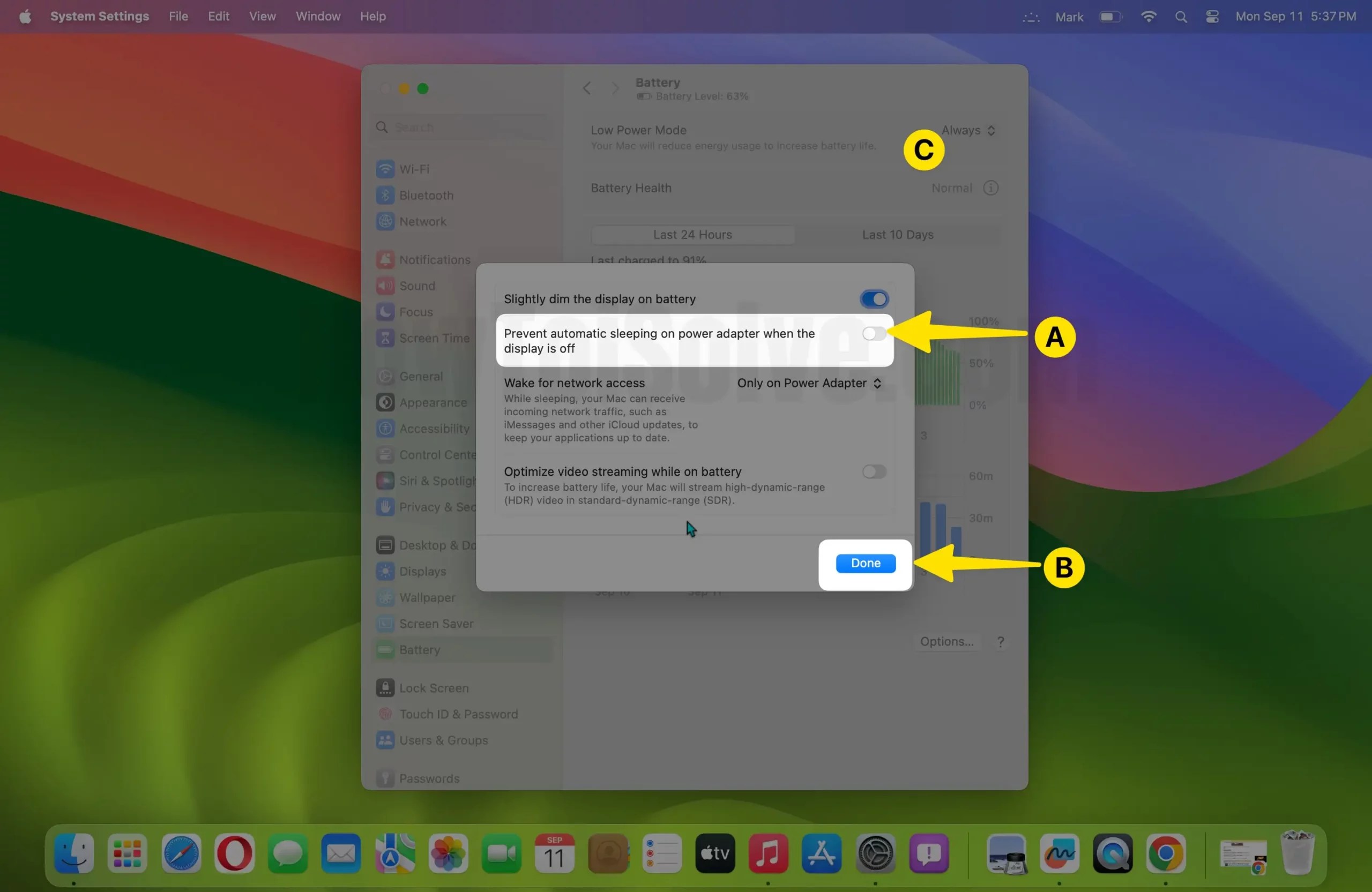This screenshot has height=892, width=1372.
Task: Change the Wake for network access option
Action: coord(808,383)
